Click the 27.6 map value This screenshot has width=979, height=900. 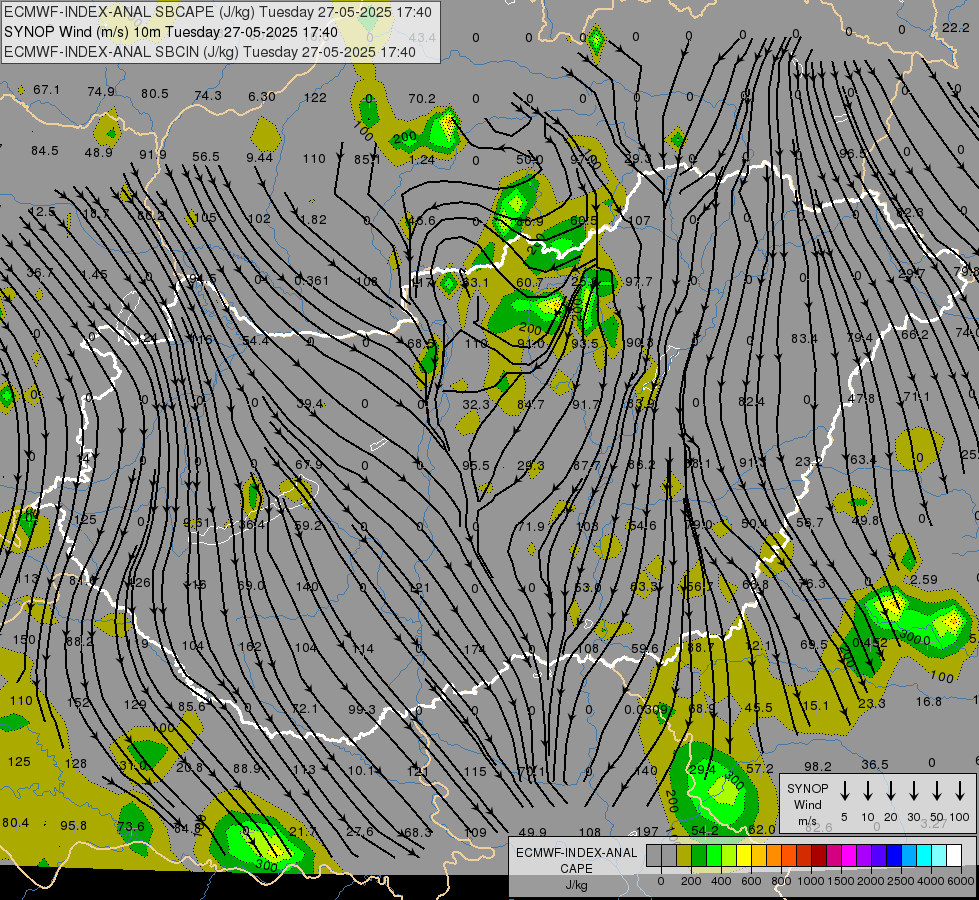tap(360, 831)
